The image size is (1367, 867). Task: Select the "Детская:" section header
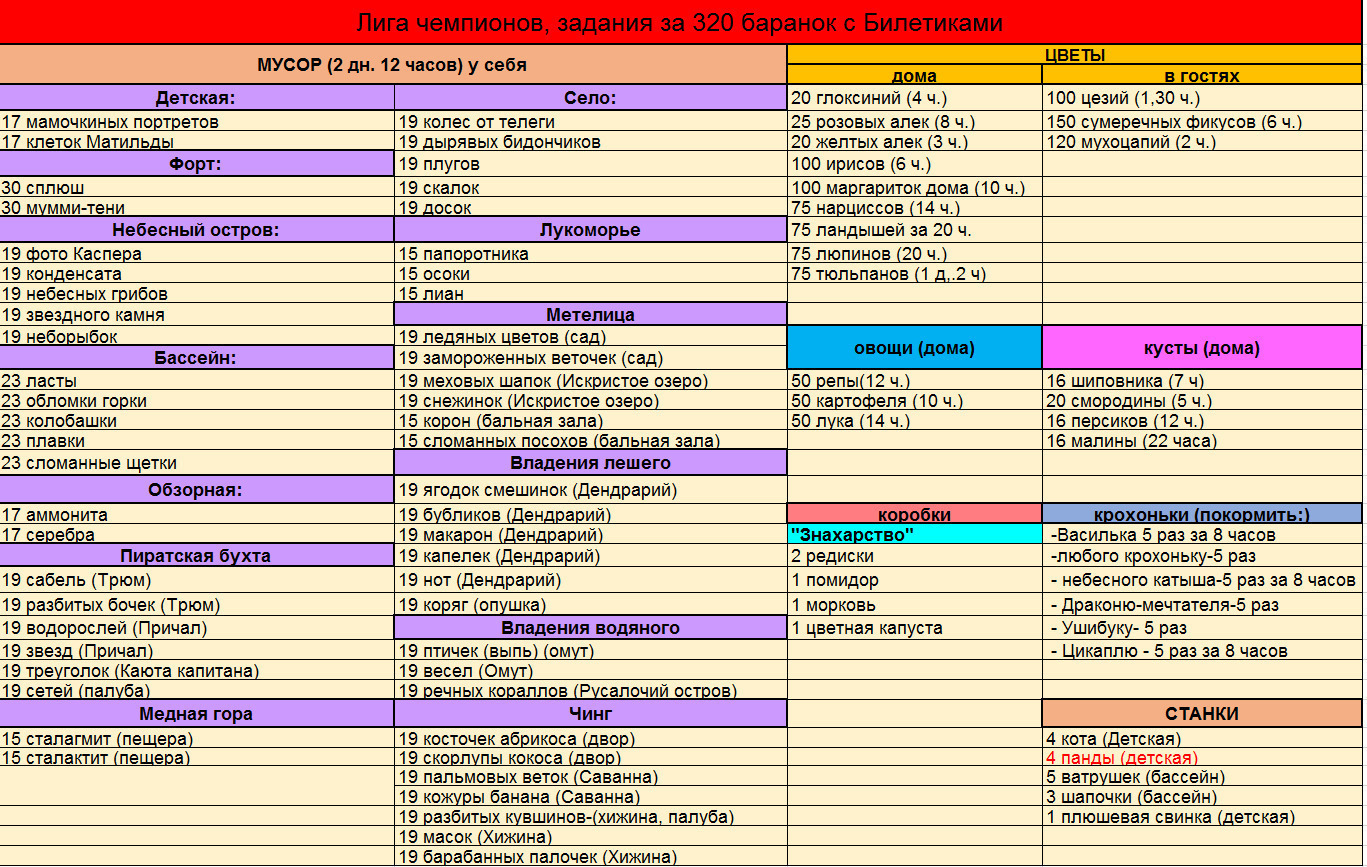196,98
